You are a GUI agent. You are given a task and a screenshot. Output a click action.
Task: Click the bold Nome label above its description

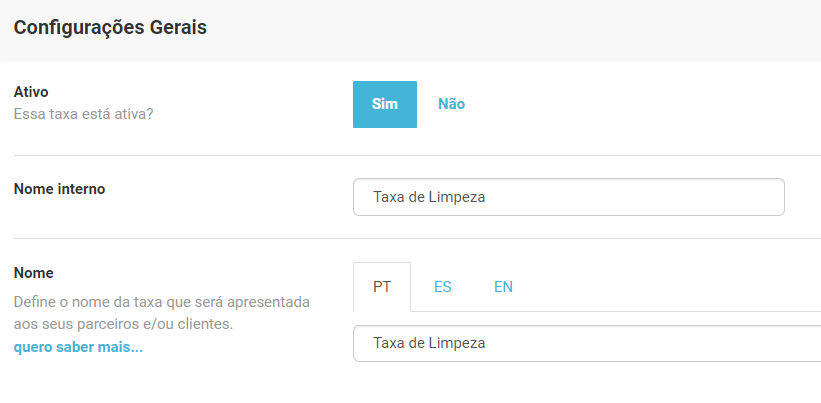pos(34,272)
